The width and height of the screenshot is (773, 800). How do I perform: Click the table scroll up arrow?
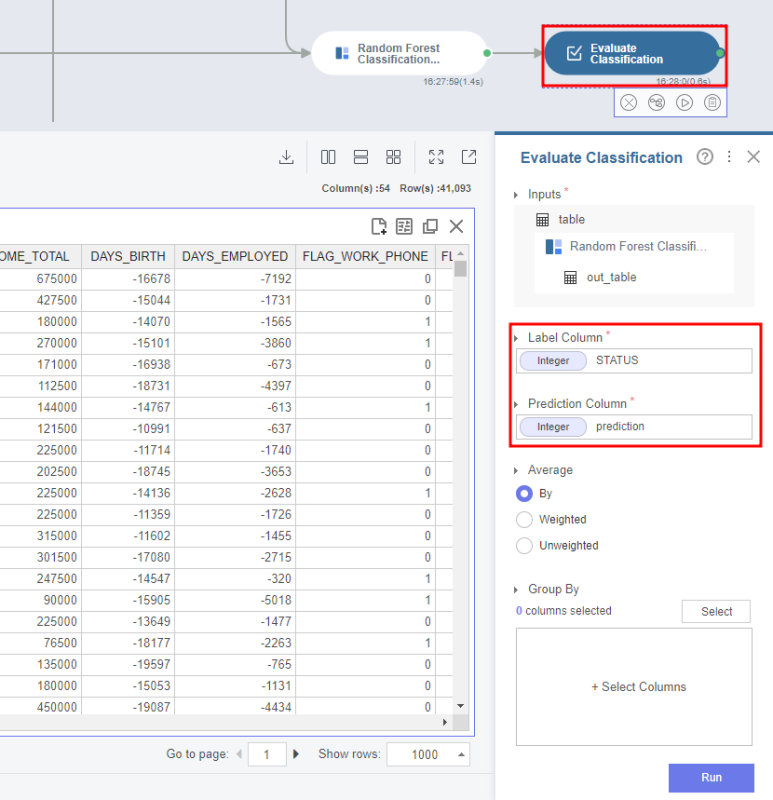coord(461,254)
